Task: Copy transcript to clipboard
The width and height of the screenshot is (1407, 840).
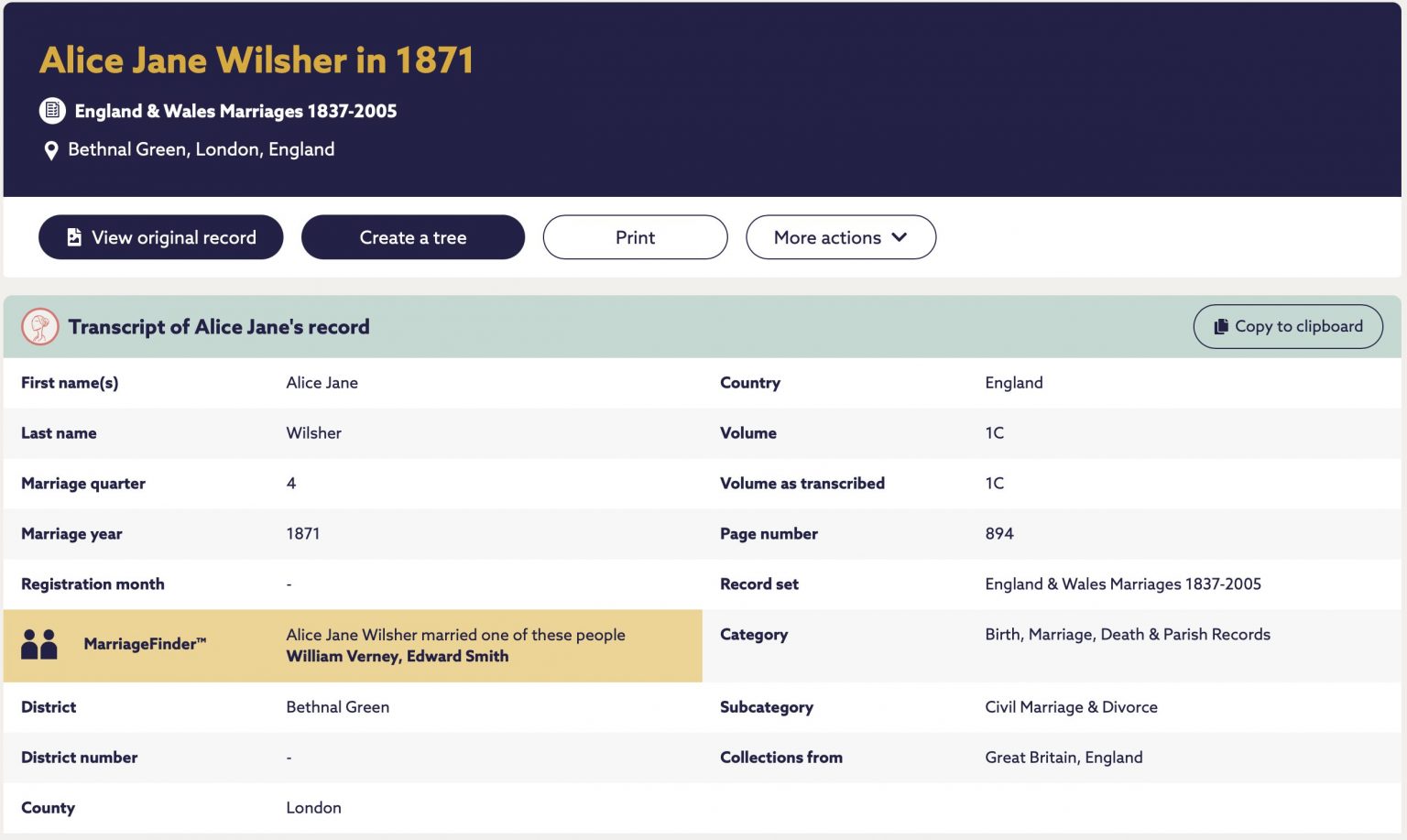Action: click(1288, 326)
